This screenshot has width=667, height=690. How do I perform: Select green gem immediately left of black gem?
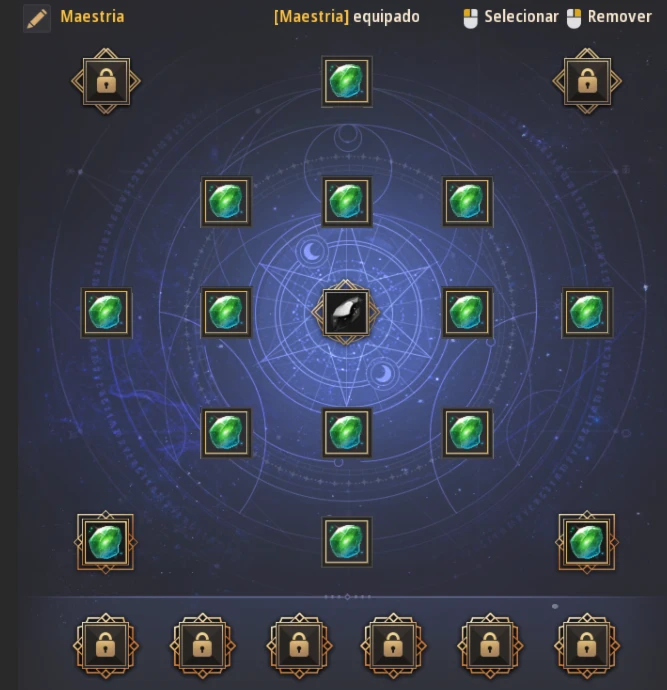click(226, 313)
